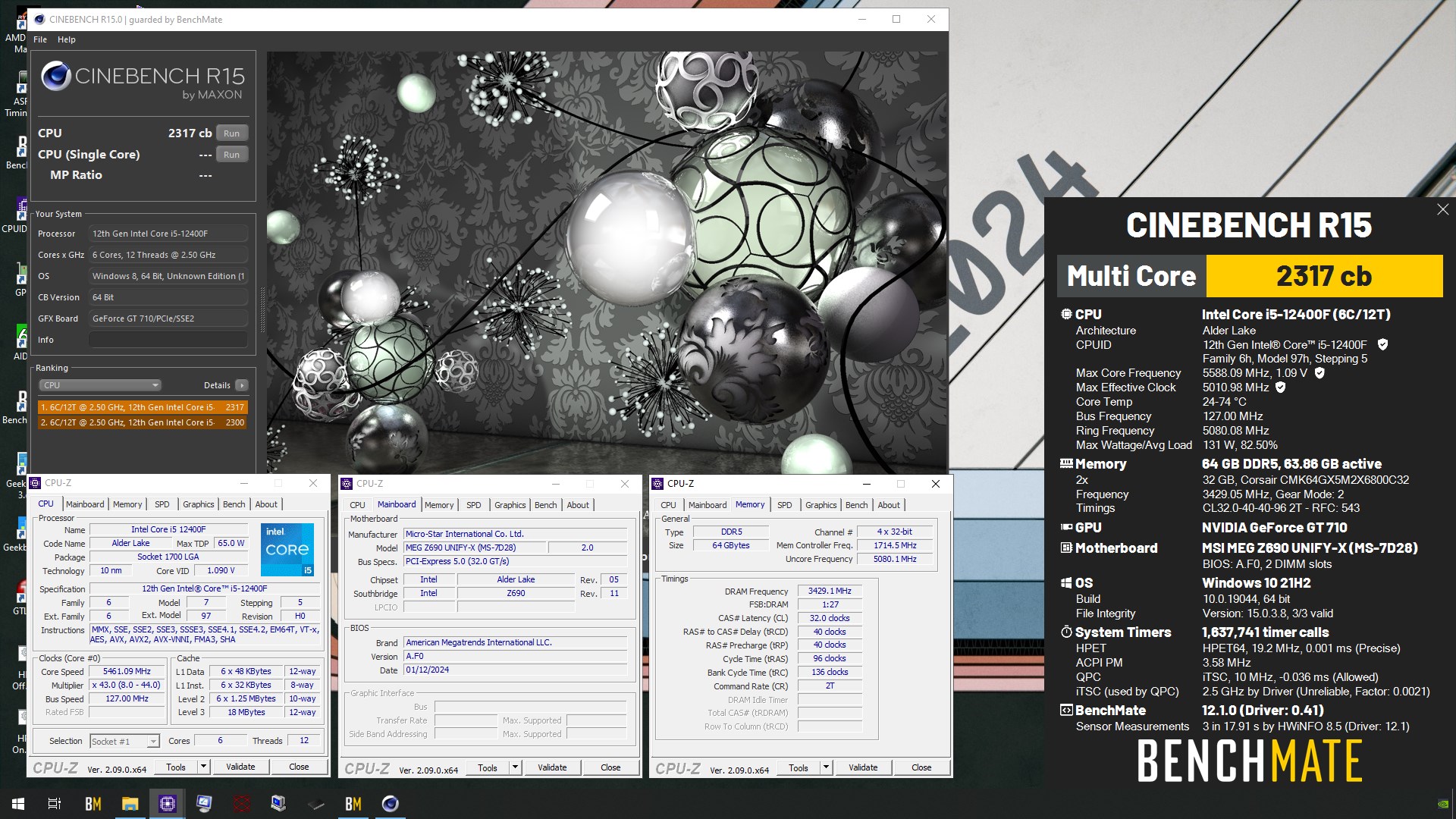Switch to Mainboard tab in CPU-Z CPU window
1456x819 pixels.
(85, 504)
